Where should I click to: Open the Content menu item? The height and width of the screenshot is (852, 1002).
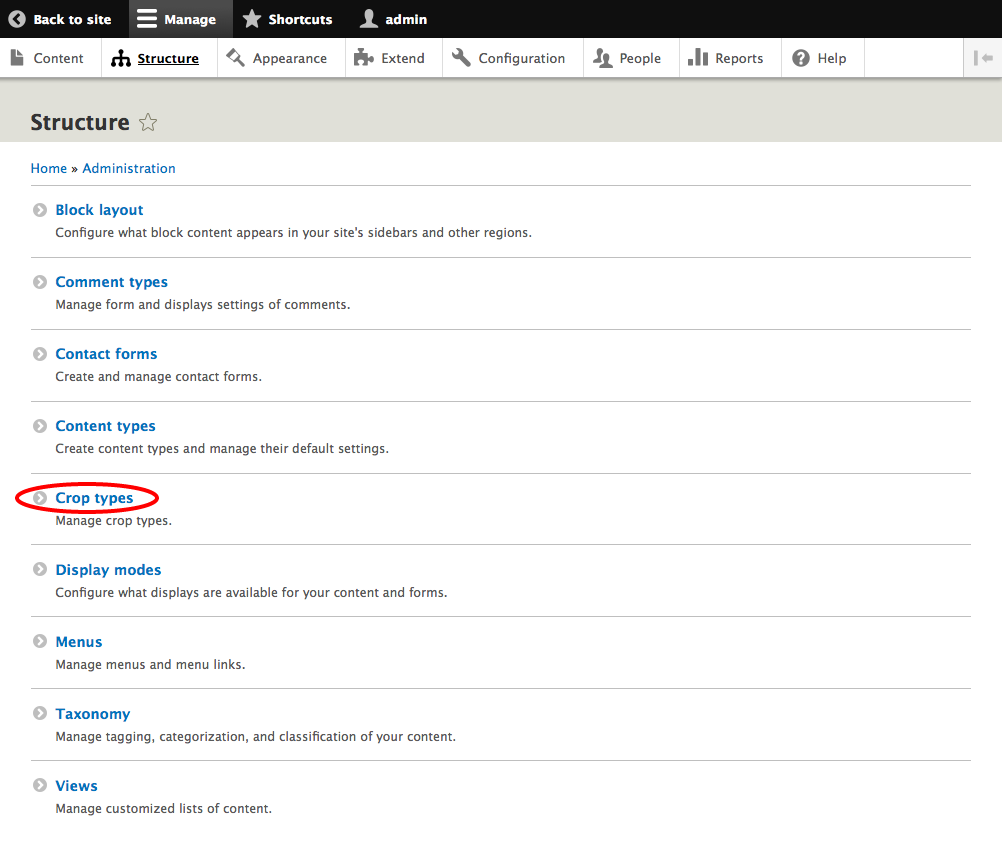(48, 59)
